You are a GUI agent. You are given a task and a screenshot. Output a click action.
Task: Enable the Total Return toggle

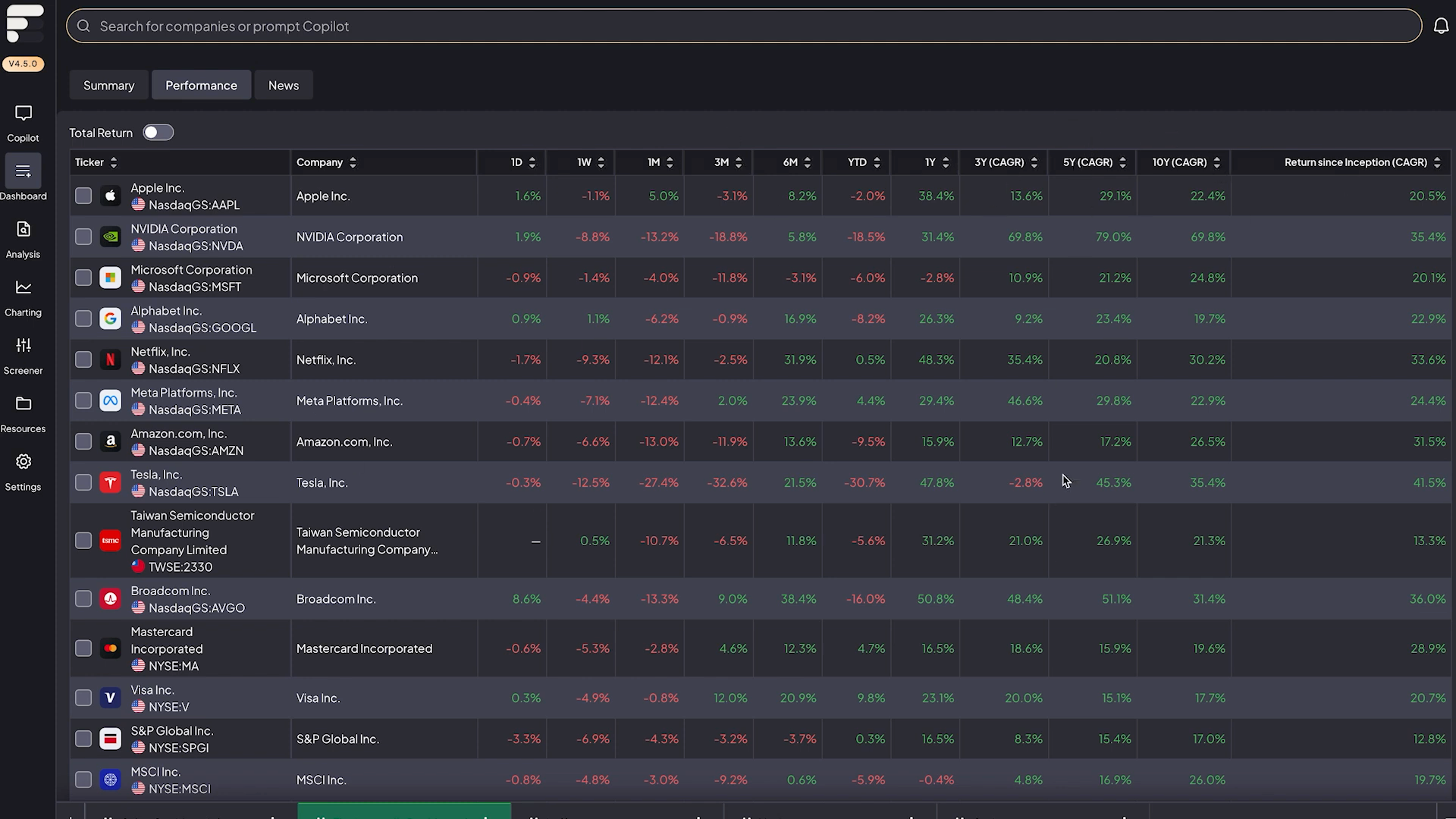coord(158,133)
